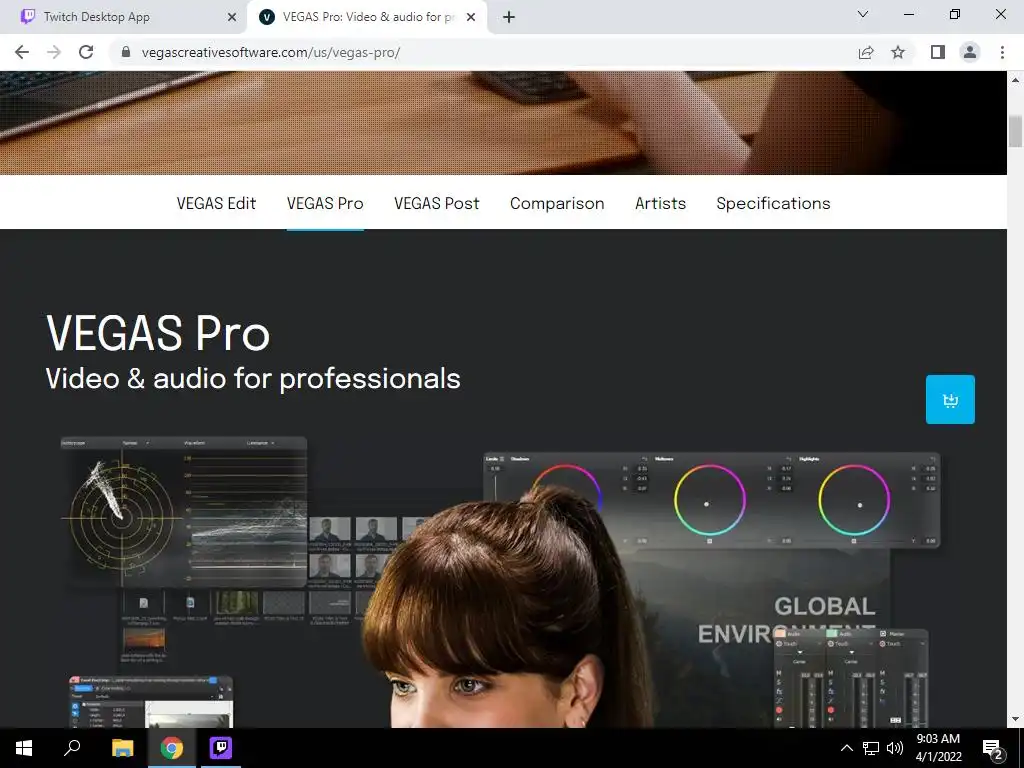Click the Chrome taskbar icon

[x=172, y=748]
